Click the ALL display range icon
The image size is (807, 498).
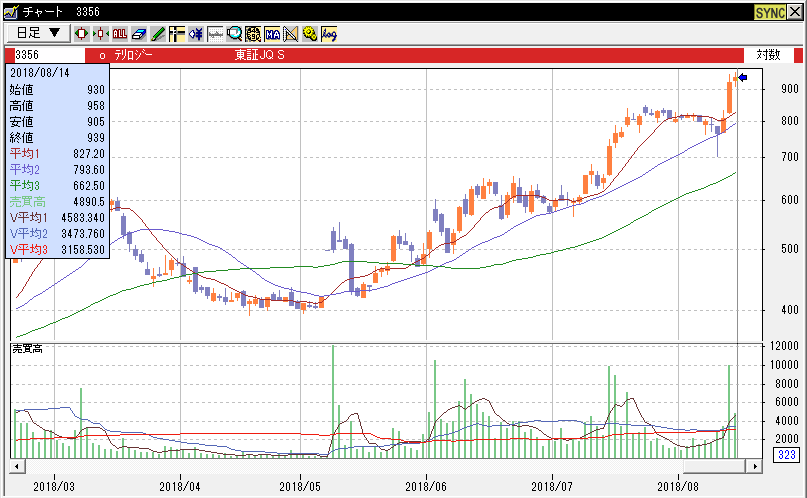(120, 33)
